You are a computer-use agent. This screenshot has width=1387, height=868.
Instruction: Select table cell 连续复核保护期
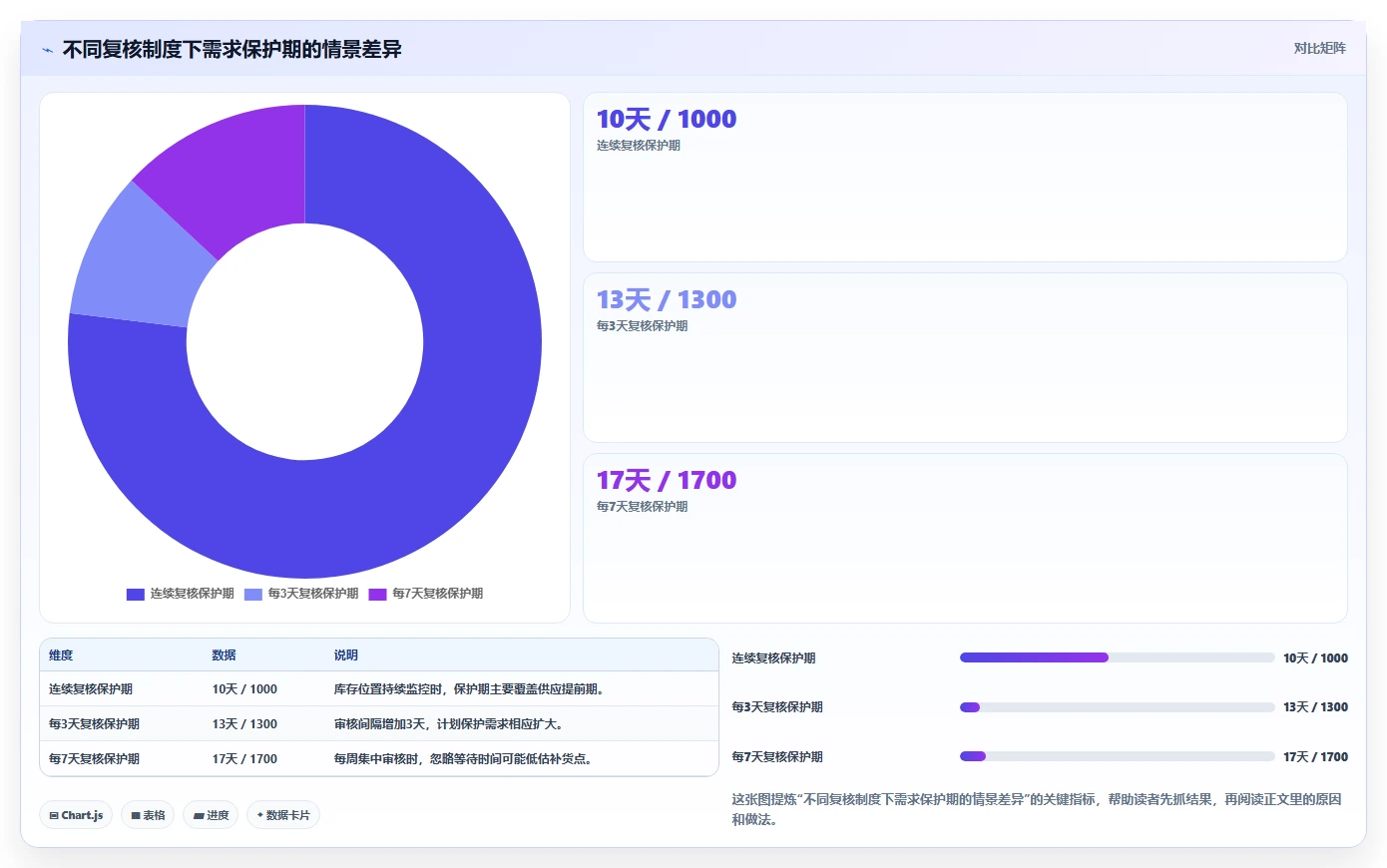[91, 689]
